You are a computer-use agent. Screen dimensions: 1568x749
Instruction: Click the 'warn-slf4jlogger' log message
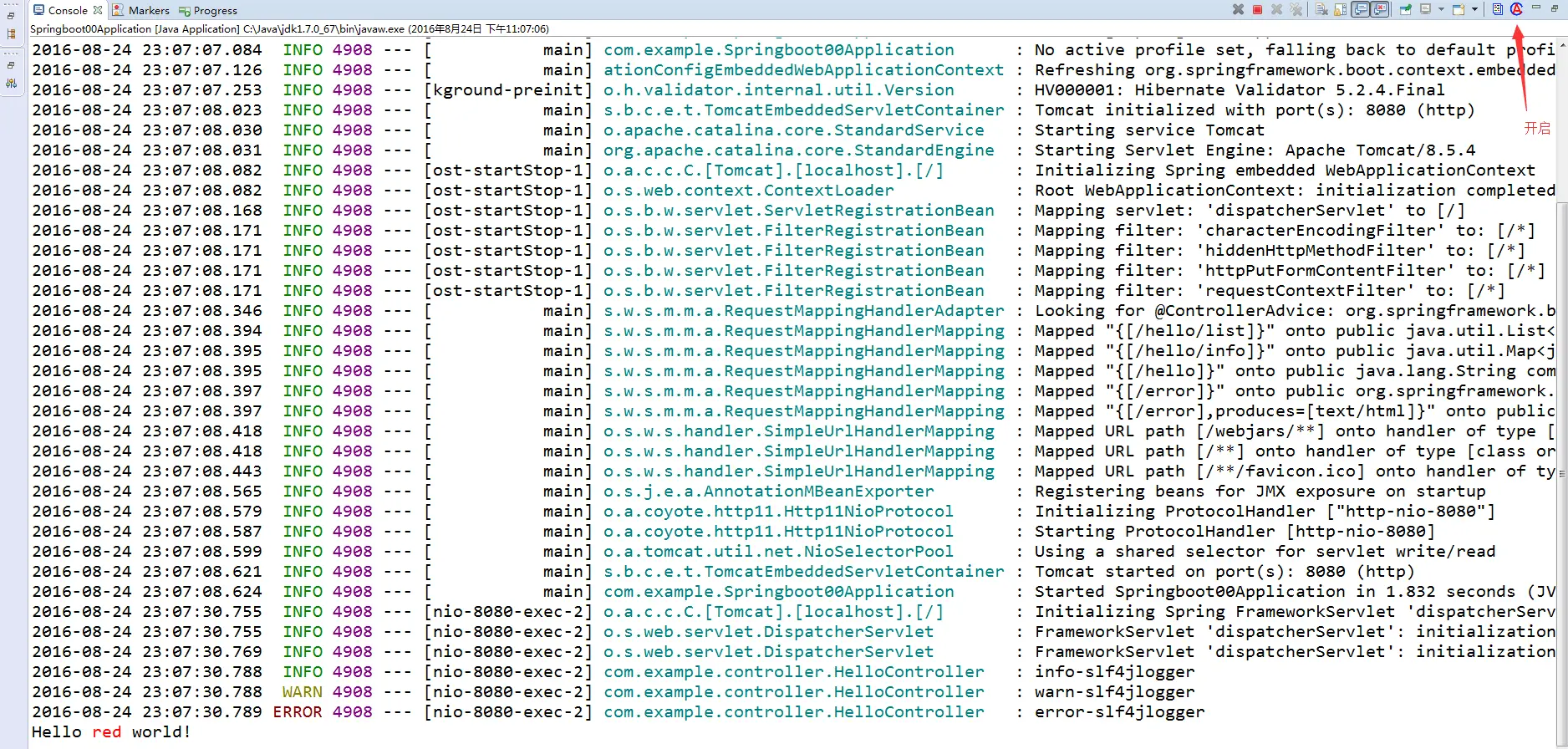click(x=1114, y=692)
